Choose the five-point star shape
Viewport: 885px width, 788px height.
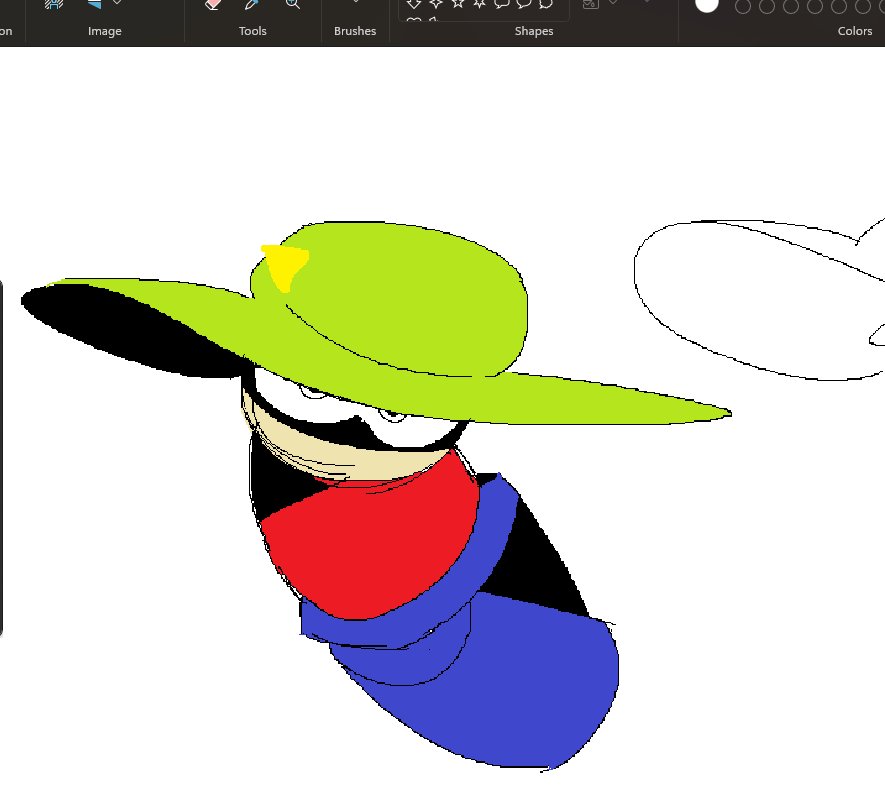pyautogui.click(x=458, y=3)
